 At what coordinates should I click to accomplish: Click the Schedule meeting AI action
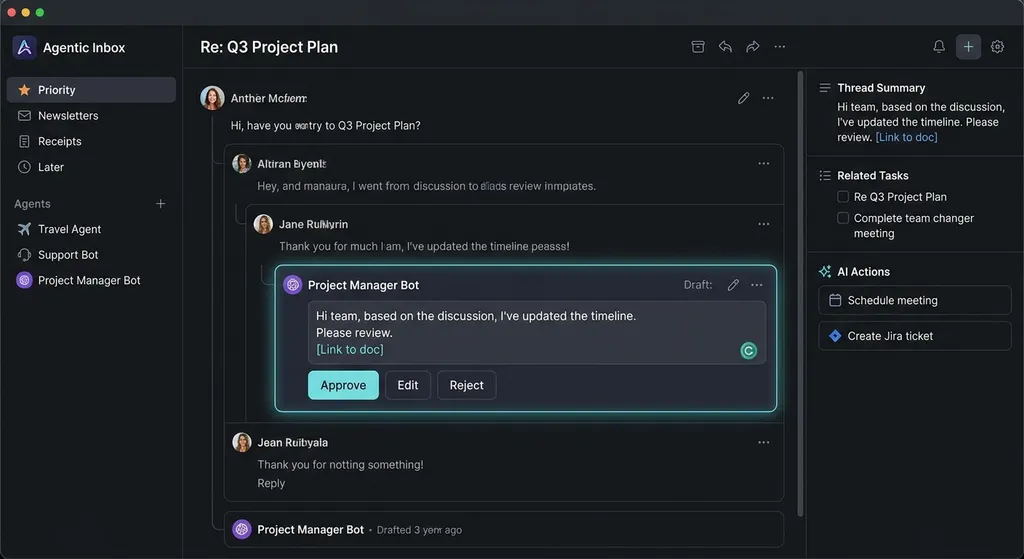point(914,300)
